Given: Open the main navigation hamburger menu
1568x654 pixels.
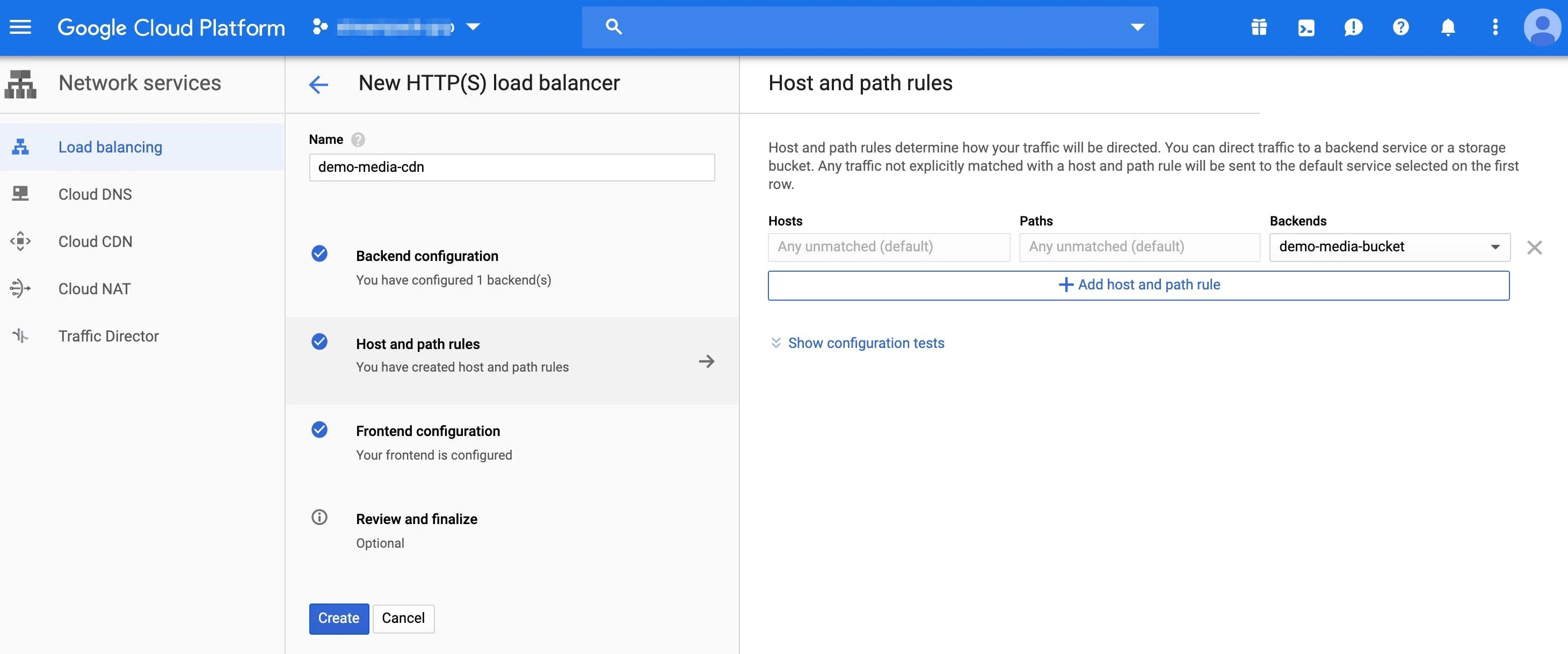Looking at the screenshot, I should click(x=20, y=27).
